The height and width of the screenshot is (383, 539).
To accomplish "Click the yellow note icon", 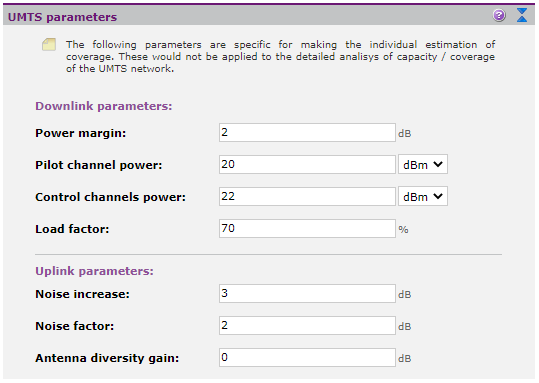I will [49, 45].
